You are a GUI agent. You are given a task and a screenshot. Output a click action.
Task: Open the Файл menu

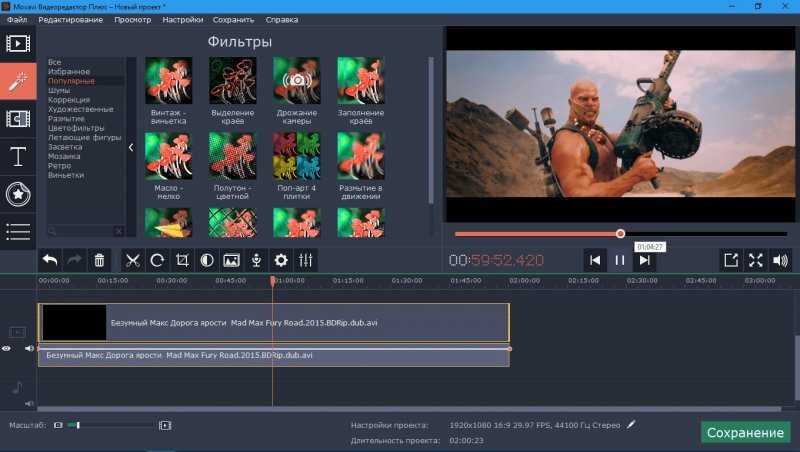coord(17,20)
